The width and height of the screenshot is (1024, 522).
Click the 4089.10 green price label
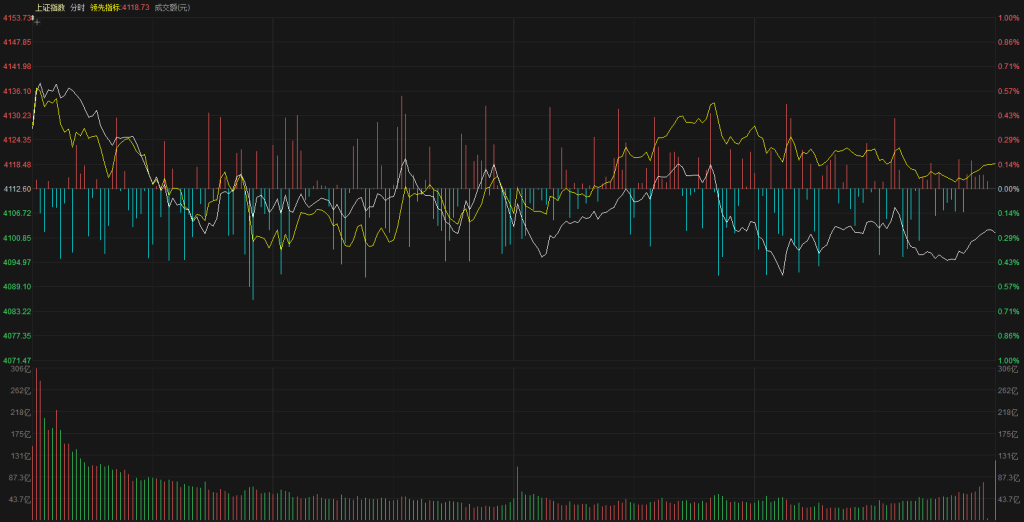17,287
